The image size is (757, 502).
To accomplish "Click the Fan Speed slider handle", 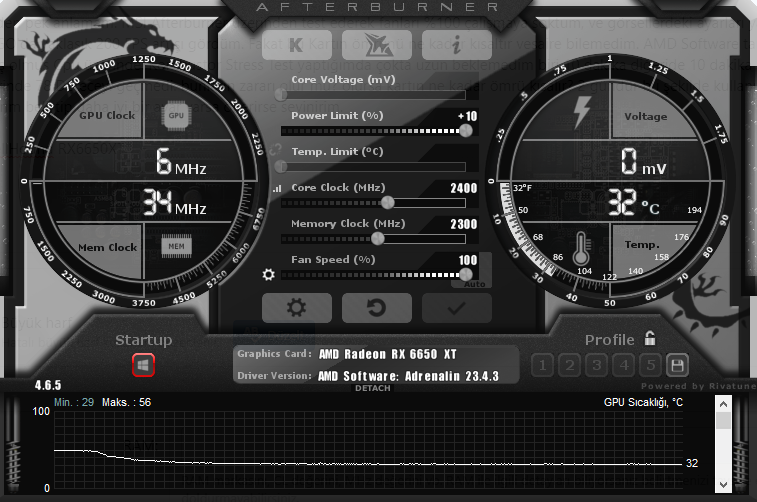I will [466, 274].
